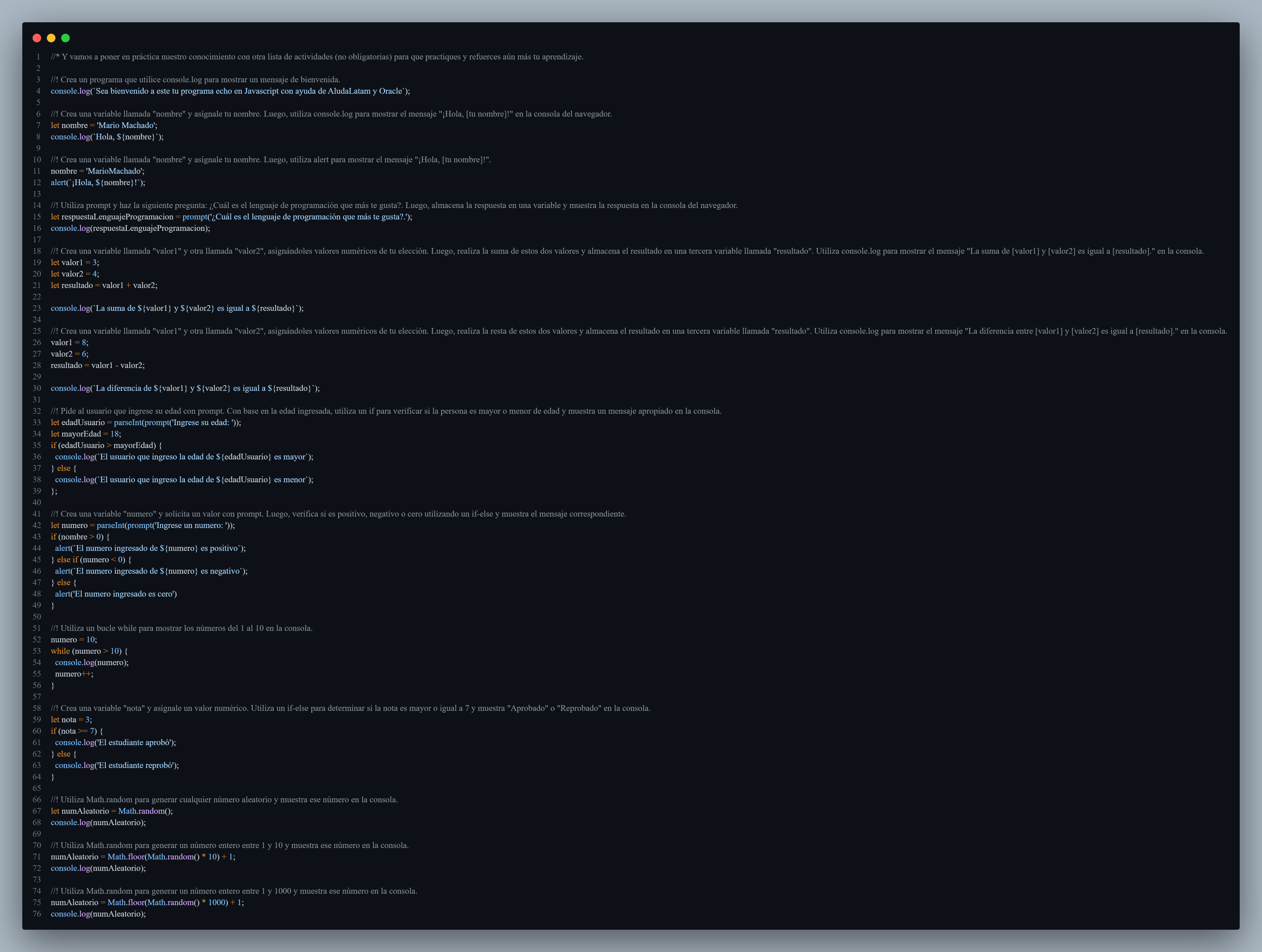Click line 'valor2 = 6;'

pyautogui.click(x=70, y=354)
